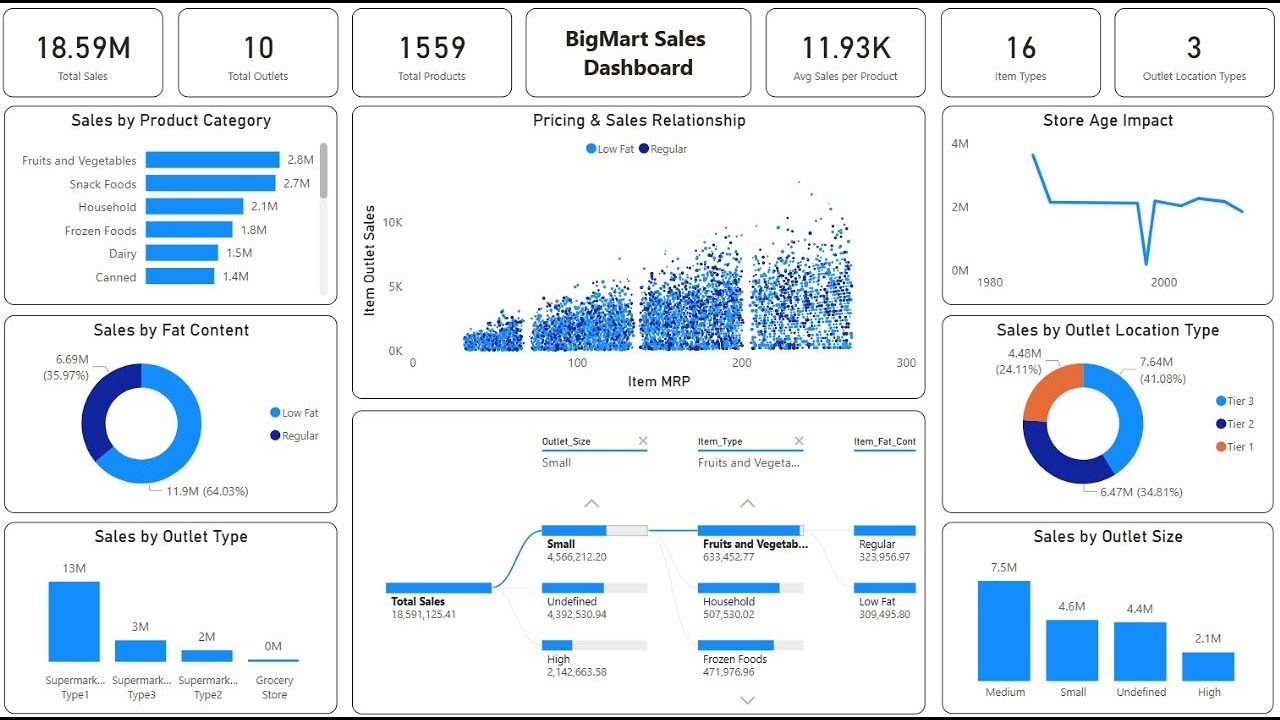
Task: Click the High 2.1M outlet size column
Action: [x=1208, y=666]
